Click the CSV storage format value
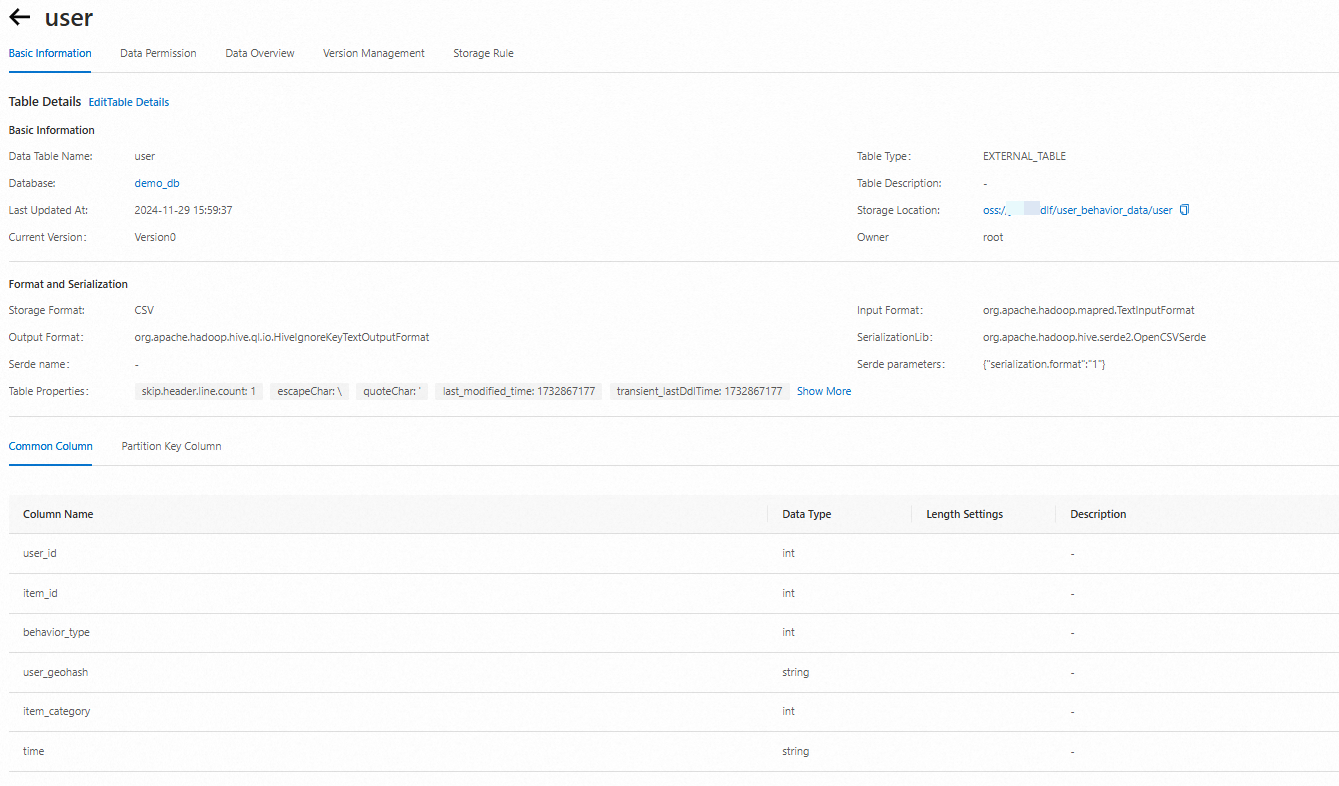 [x=144, y=310]
